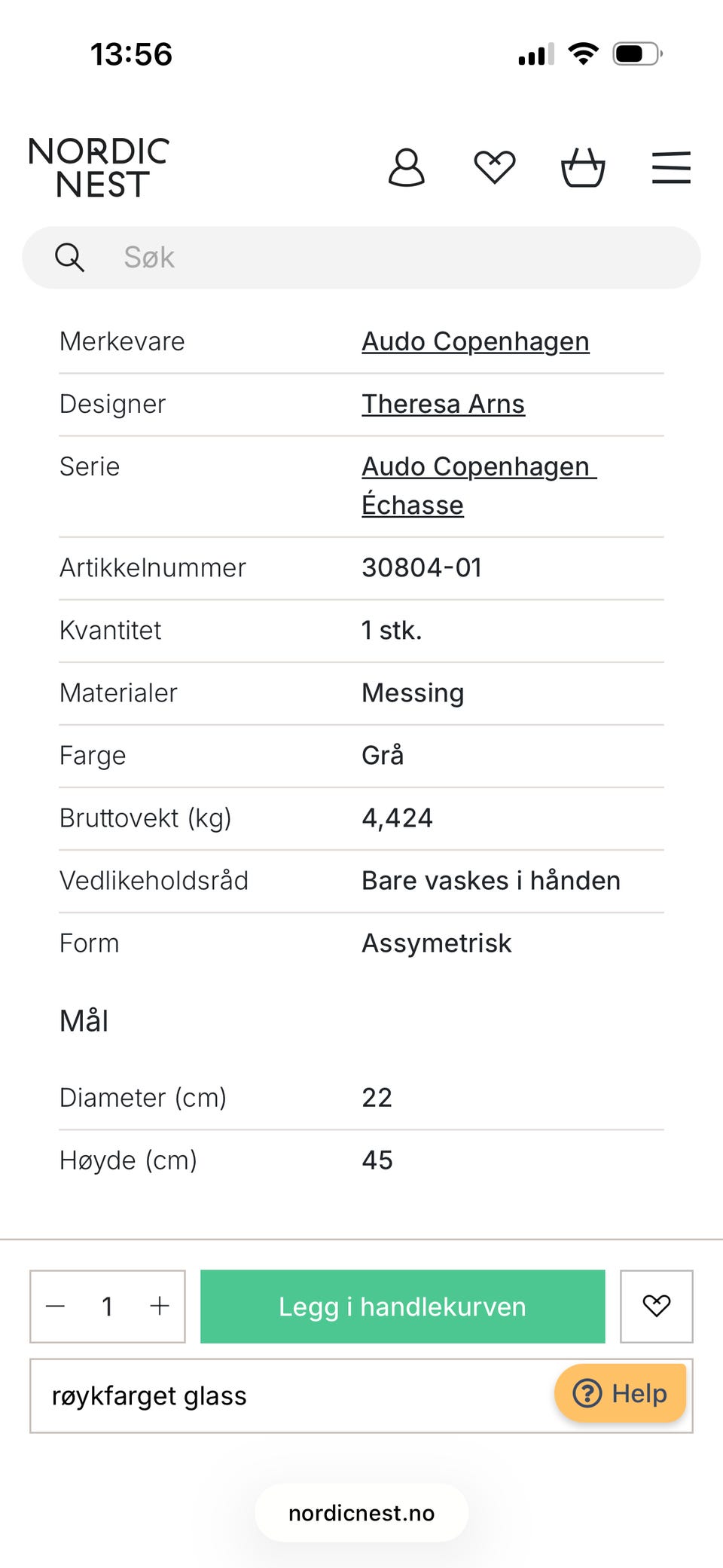
Task: Go to the Nordic Nest home logo
Action: (x=99, y=167)
